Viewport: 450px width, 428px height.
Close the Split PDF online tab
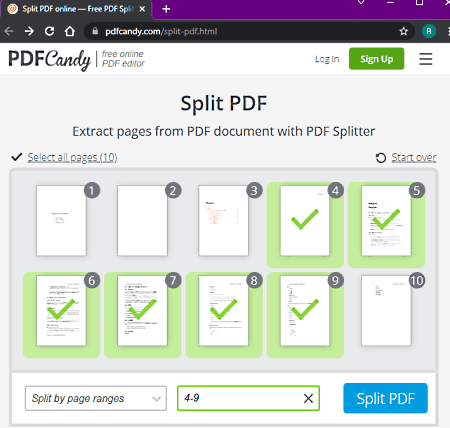tap(142, 9)
